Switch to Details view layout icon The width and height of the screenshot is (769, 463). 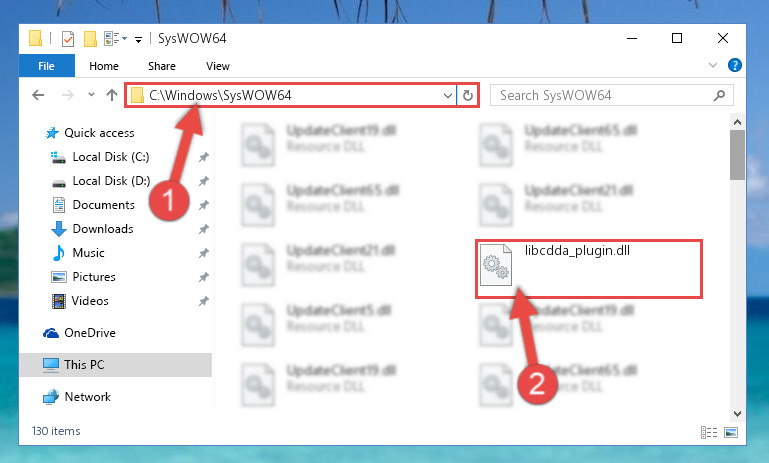[709, 432]
